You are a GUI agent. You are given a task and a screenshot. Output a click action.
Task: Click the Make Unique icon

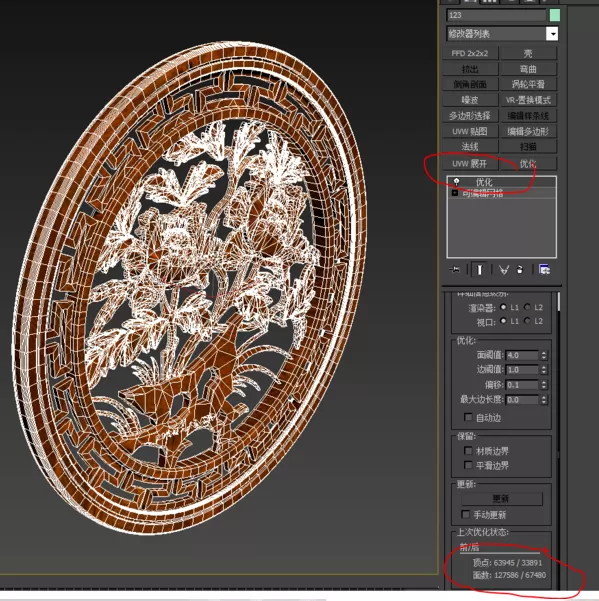coord(504,270)
